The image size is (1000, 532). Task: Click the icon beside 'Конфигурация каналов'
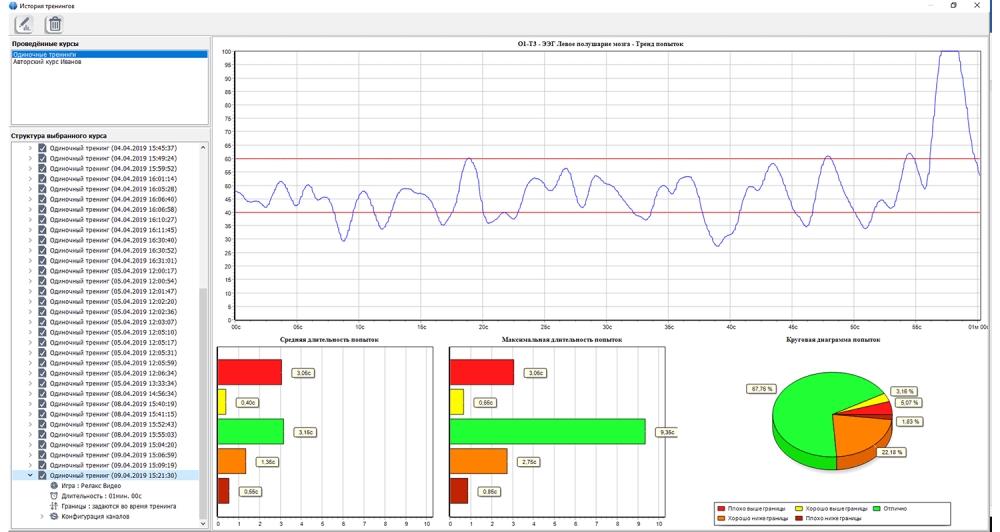[x=53, y=517]
